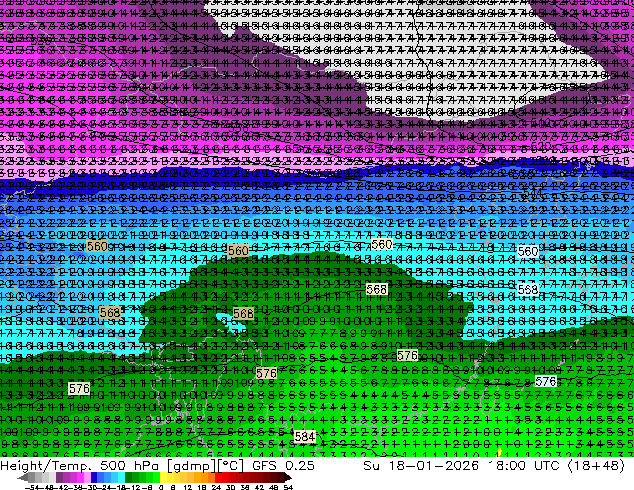Click the '[°C]' unit label
Screen dimensions: 634x490
click(231, 466)
